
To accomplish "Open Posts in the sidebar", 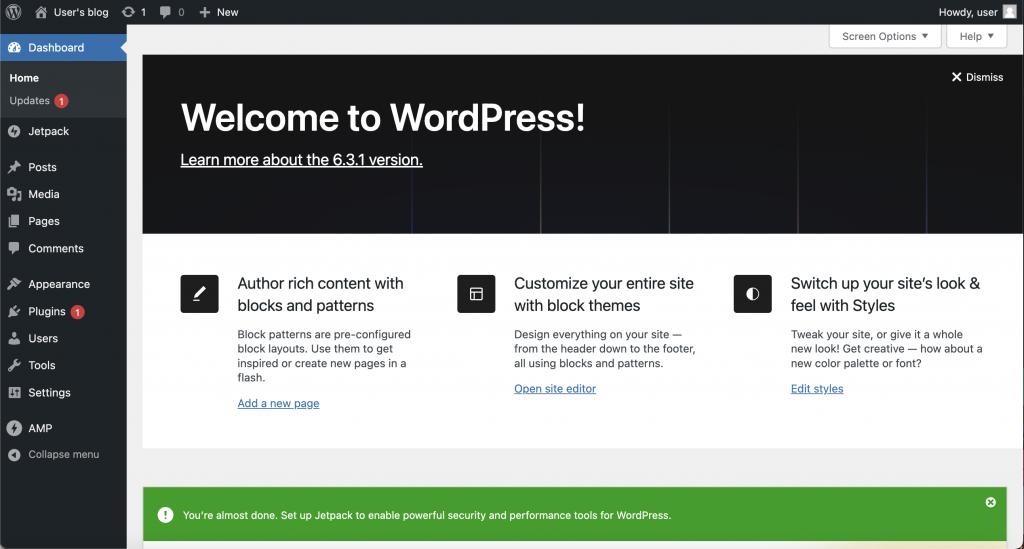I will (42, 167).
